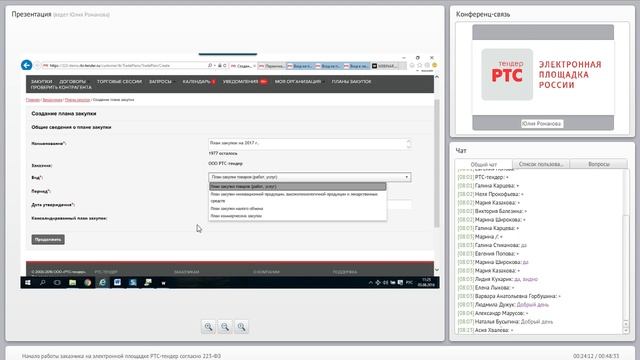
Task: Open Skype for Business taskbar icon
Action: click(133, 282)
